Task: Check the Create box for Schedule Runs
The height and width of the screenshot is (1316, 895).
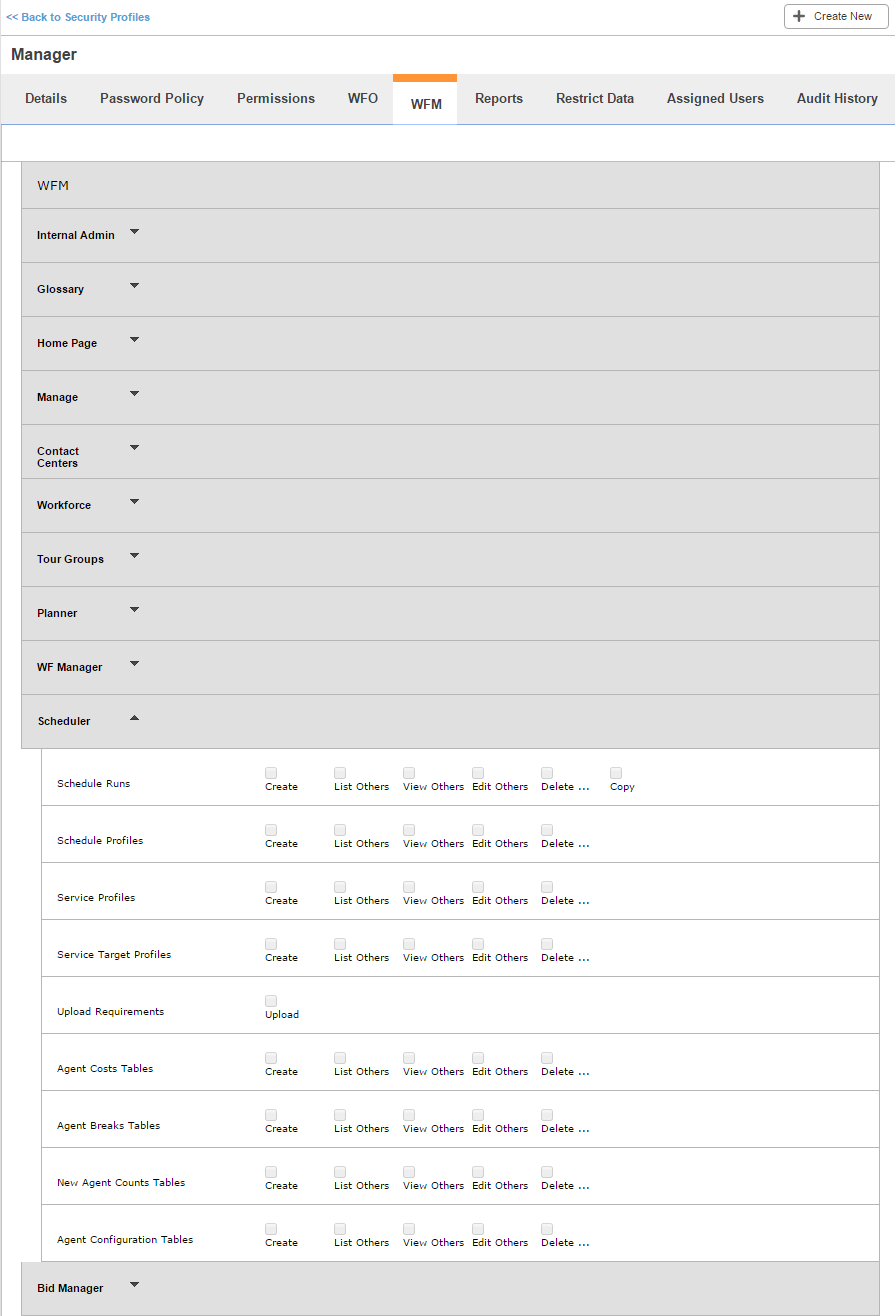Action: coord(271,773)
